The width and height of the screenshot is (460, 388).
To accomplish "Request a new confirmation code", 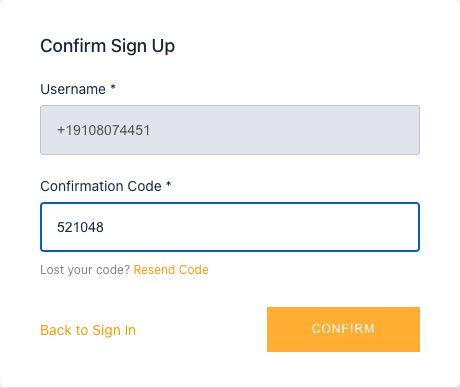I will (x=171, y=270).
